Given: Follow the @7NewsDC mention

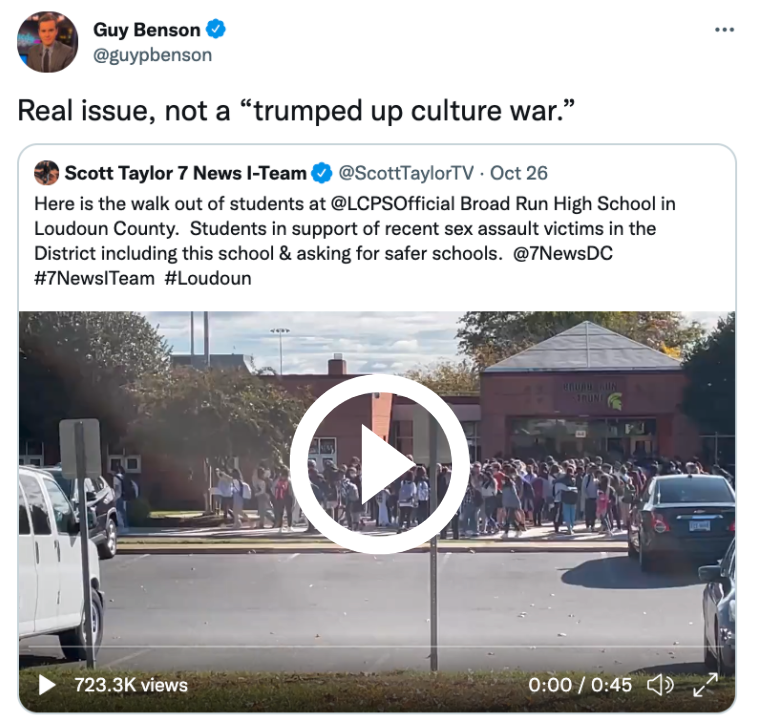Looking at the screenshot, I should (563, 254).
